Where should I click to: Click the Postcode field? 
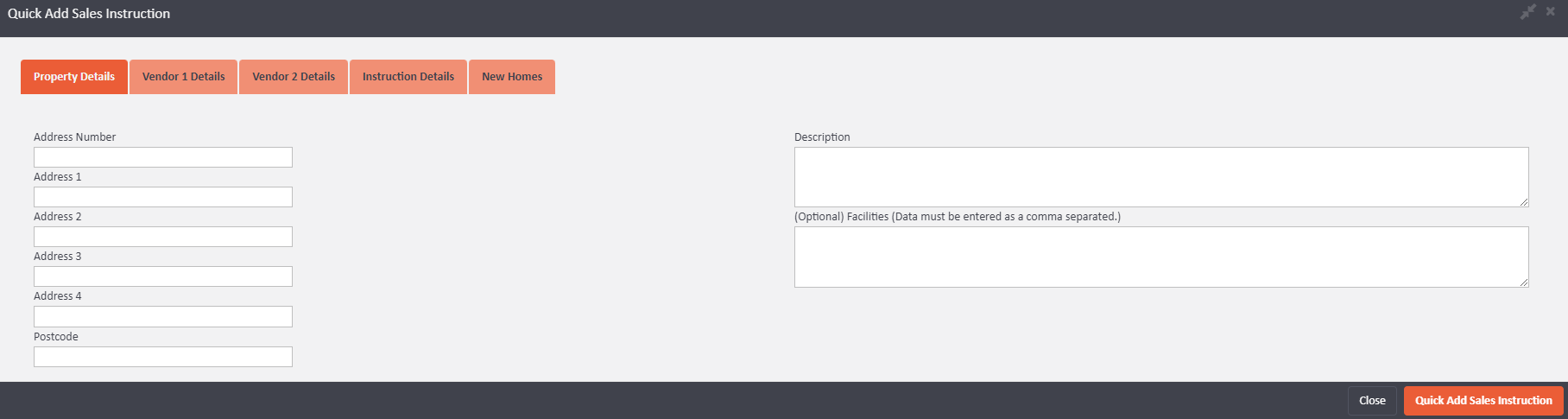pyautogui.click(x=163, y=357)
